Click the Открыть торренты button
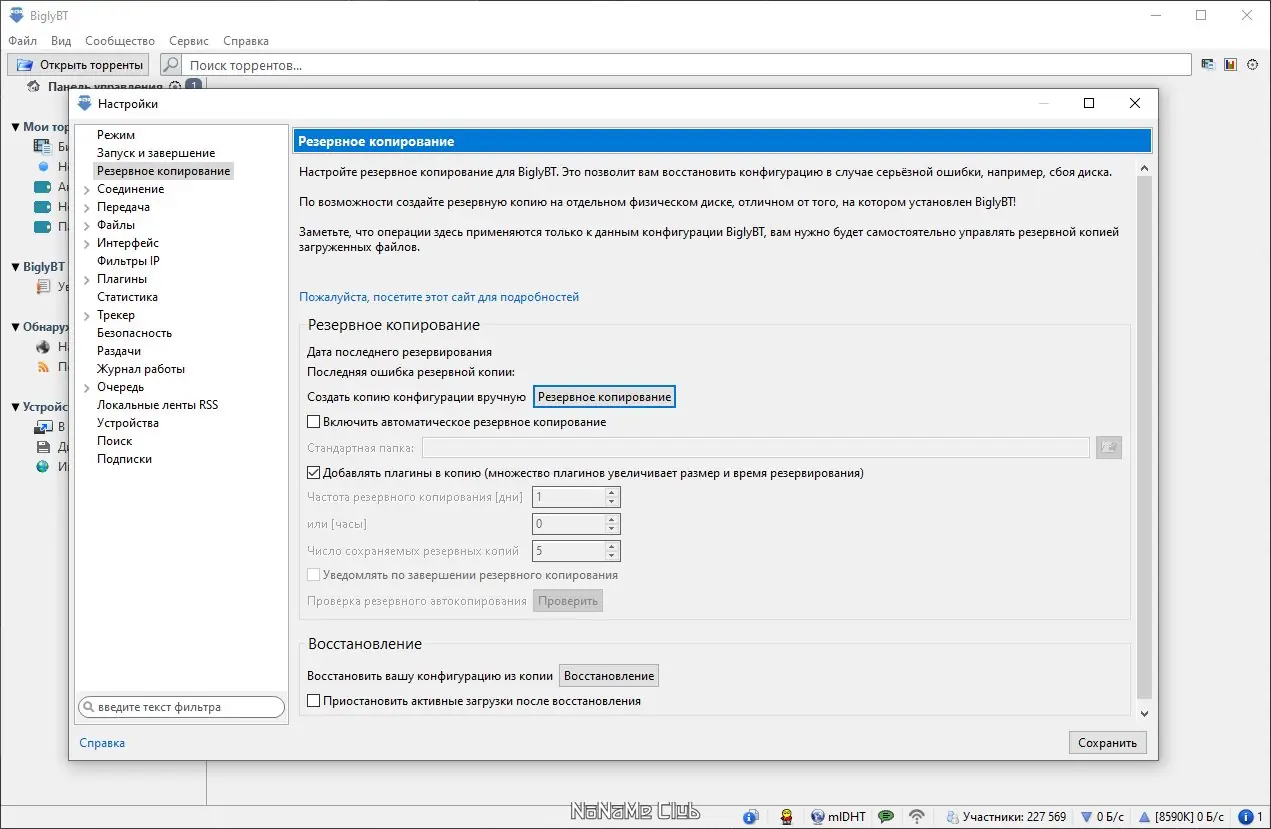Viewport: 1271px width, 829px height. coord(78,65)
